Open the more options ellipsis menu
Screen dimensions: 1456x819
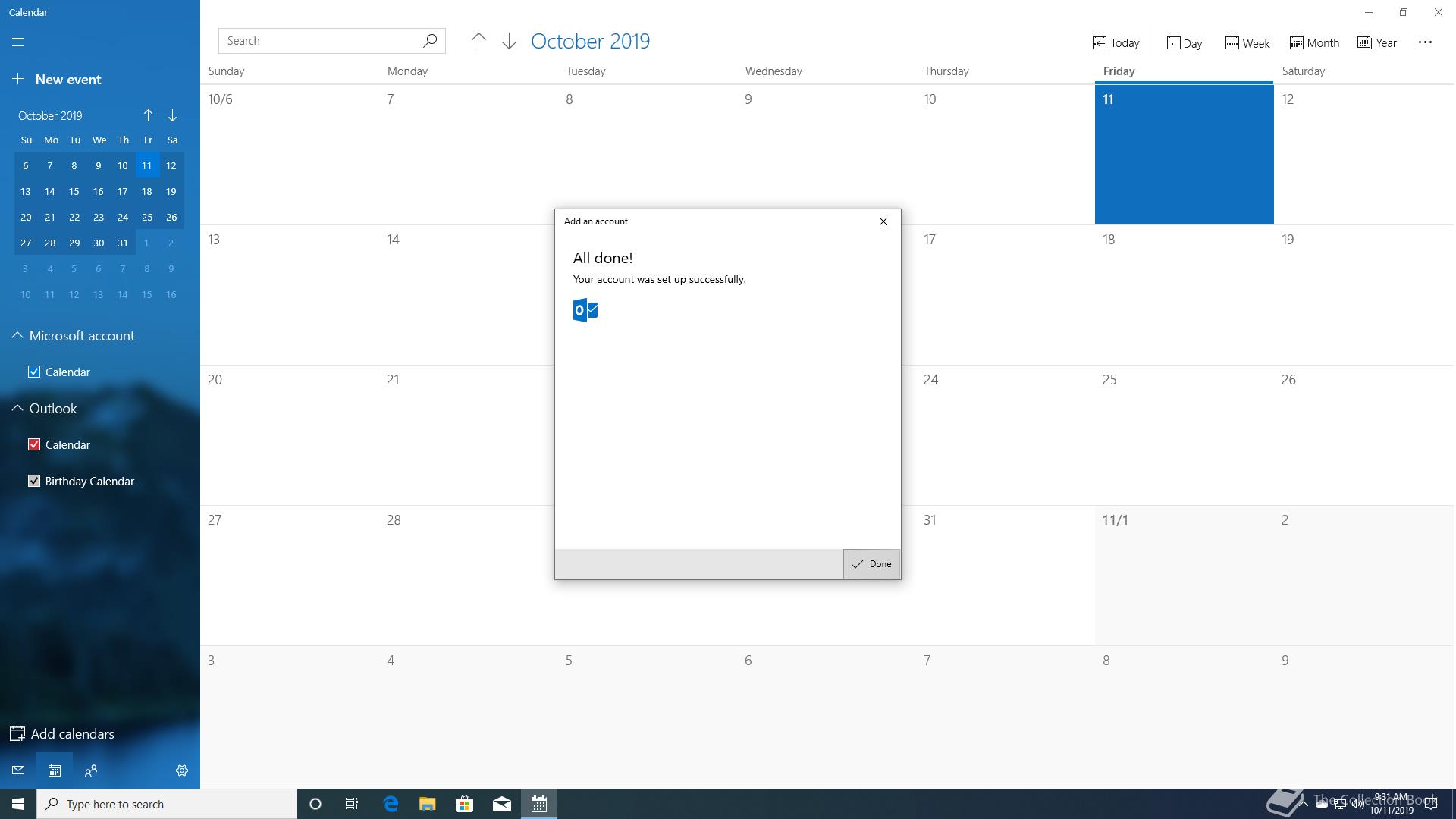coord(1425,42)
